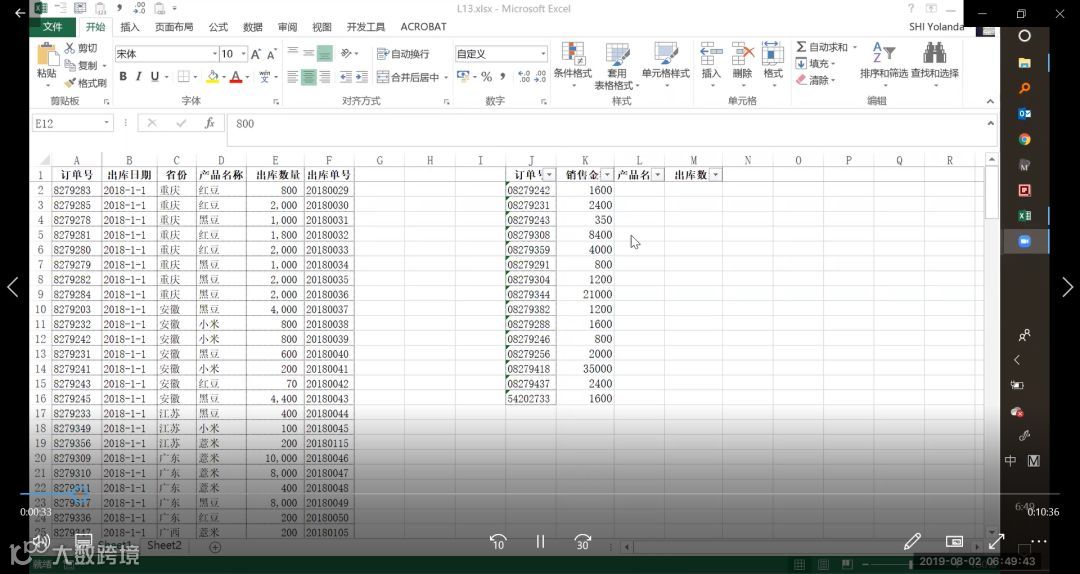The image size is (1080, 574).
Task: Toggle bottom vertical alignment
Action: click(x=324, y=53)
